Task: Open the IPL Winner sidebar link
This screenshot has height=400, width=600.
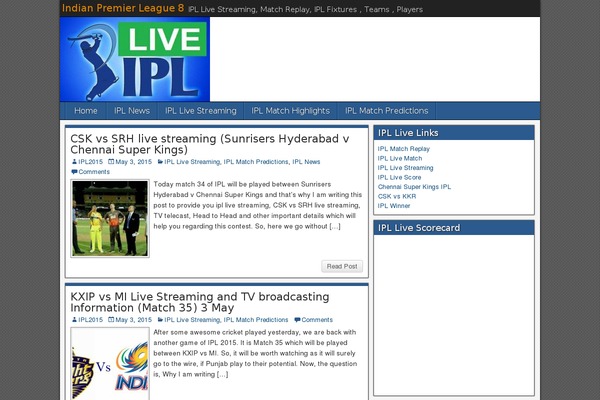Action: click(x=394, y=206)
